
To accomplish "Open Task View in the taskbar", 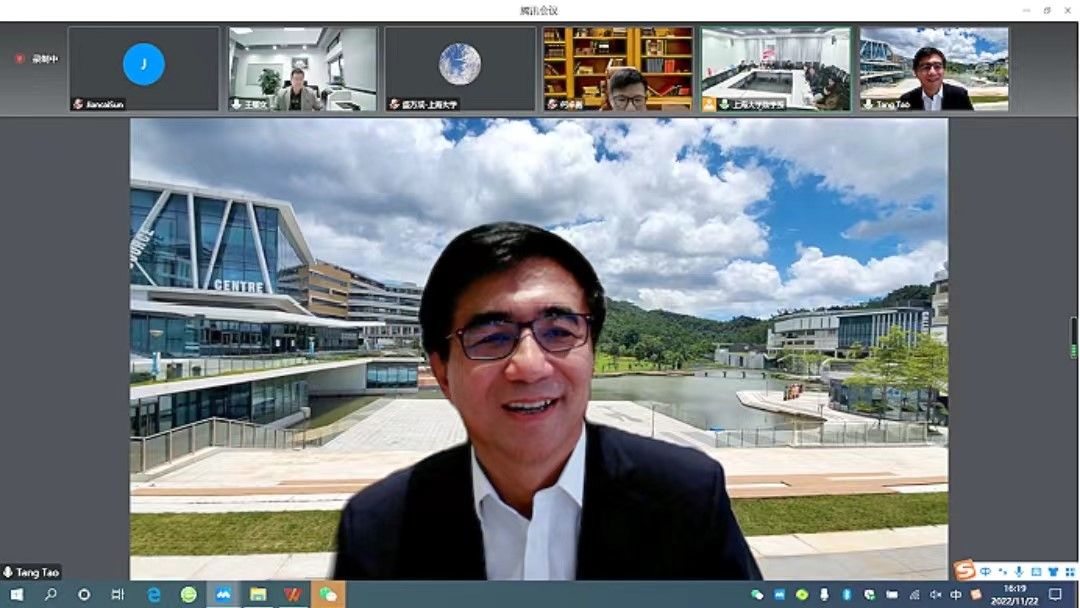I will click(x=118, y=594).
